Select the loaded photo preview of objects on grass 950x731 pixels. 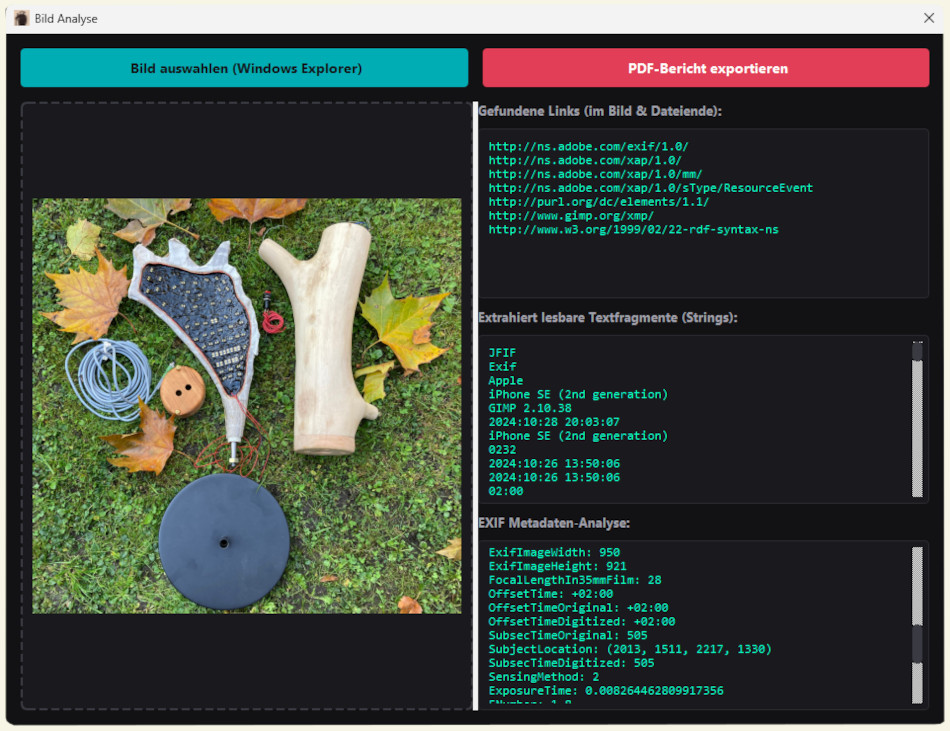click(x=247, y=406)
